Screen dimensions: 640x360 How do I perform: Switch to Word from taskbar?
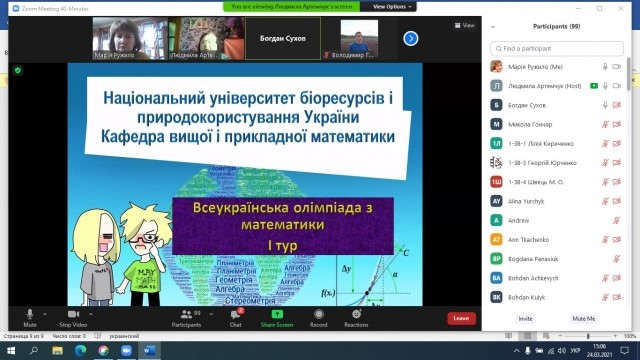coord(149,351)
